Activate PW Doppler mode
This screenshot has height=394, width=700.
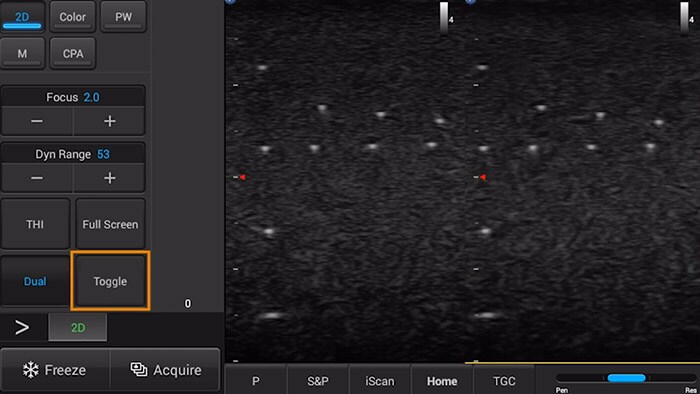coord(123,17)
